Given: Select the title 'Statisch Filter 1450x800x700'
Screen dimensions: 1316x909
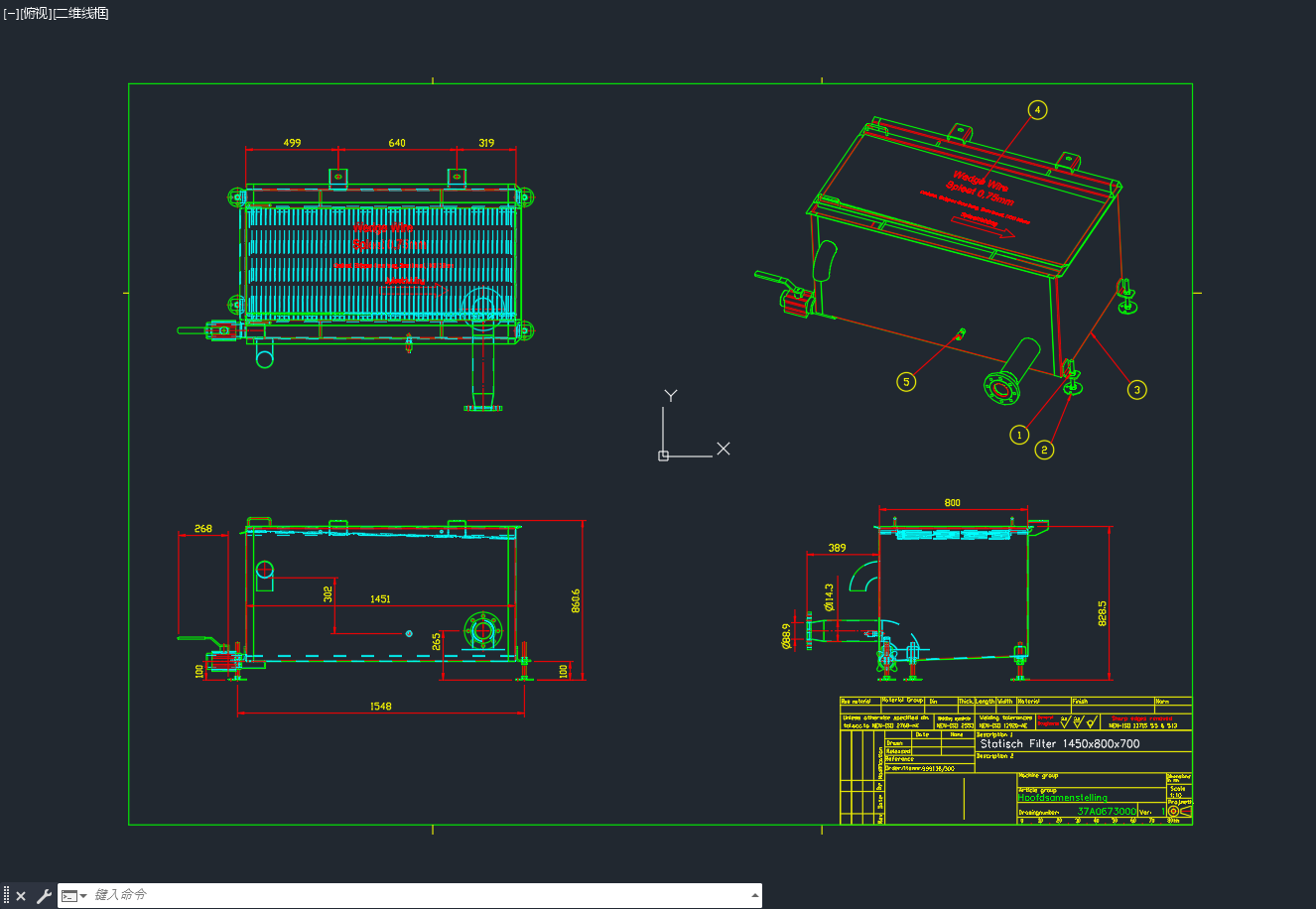Looking at the screenshot, I should [1060, 743].
